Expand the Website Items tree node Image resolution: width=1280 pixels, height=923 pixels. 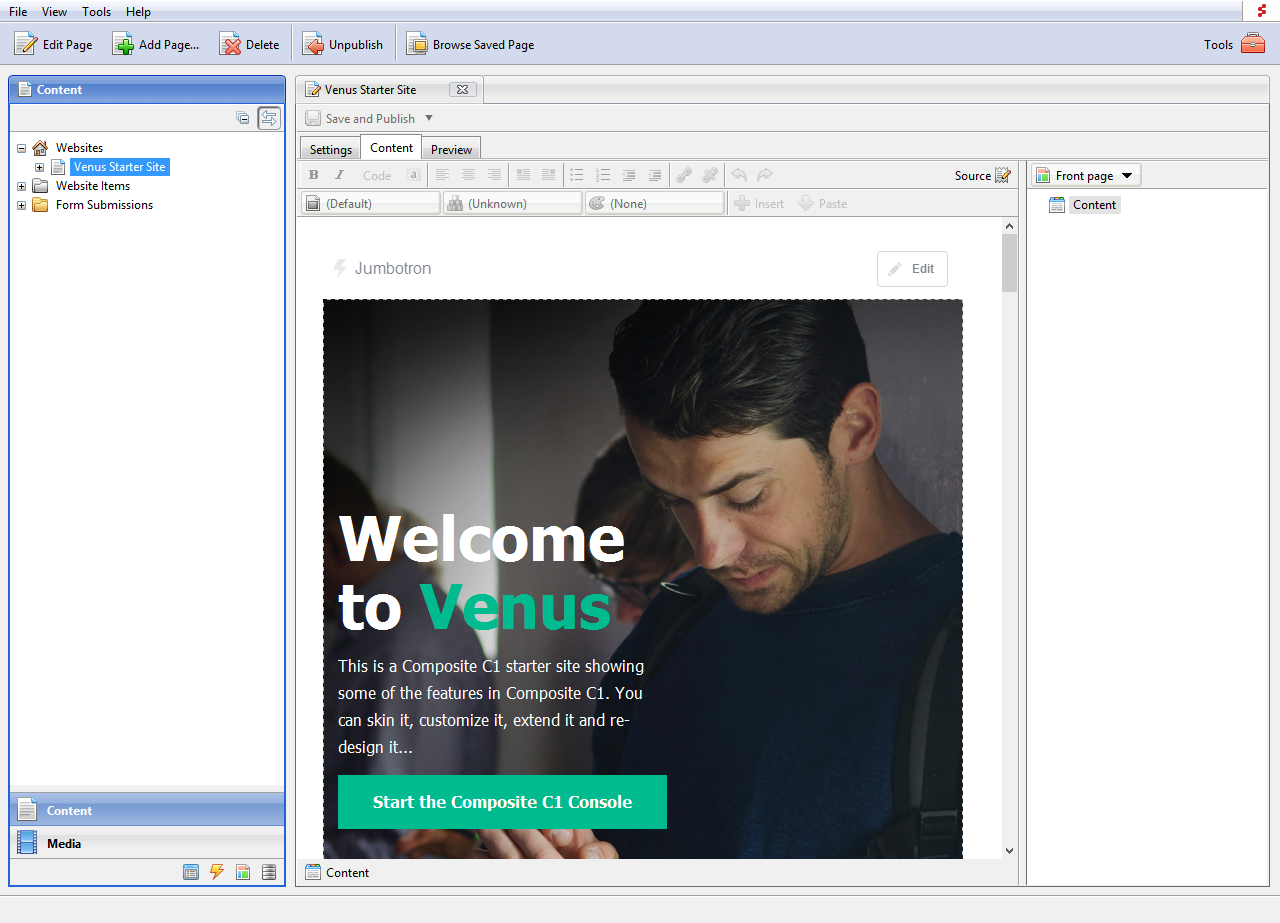point(22,186)
